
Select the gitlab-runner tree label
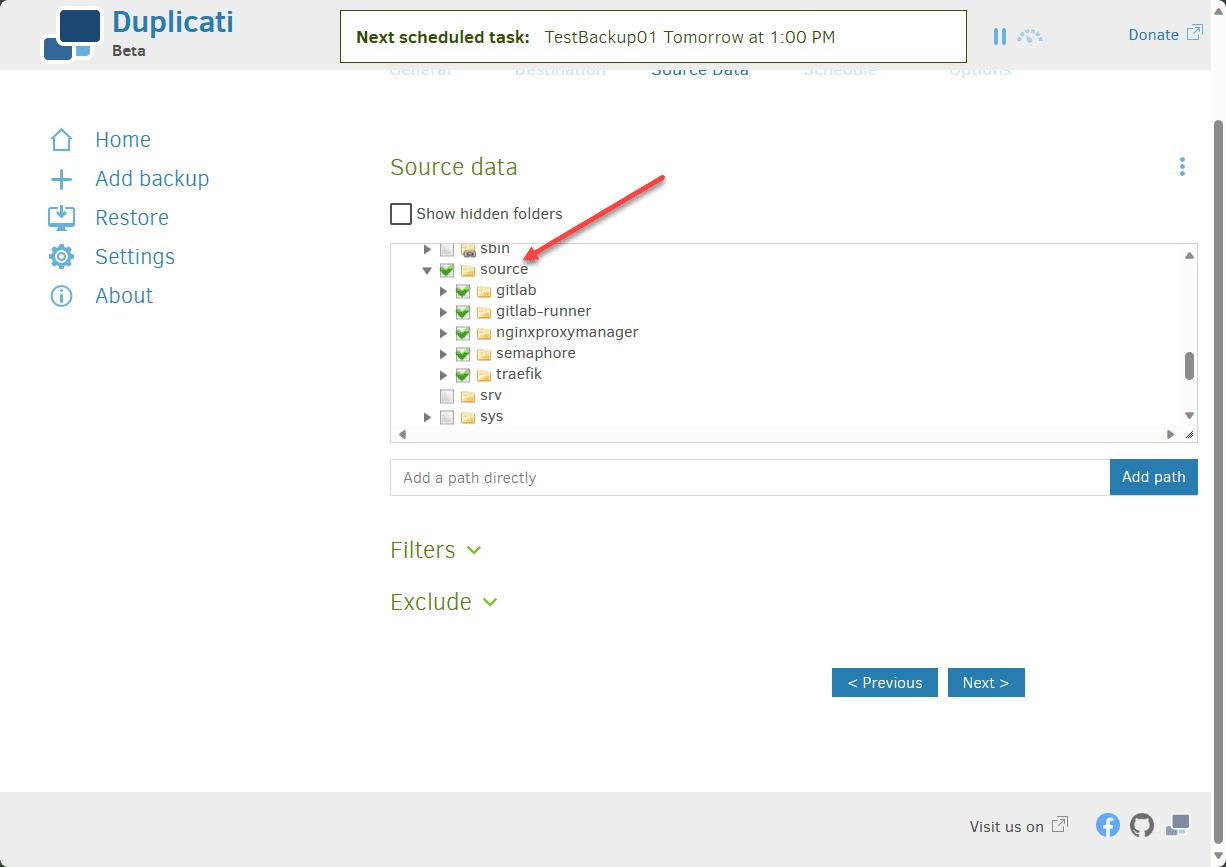pyautogui.click(x=544, y=311)
